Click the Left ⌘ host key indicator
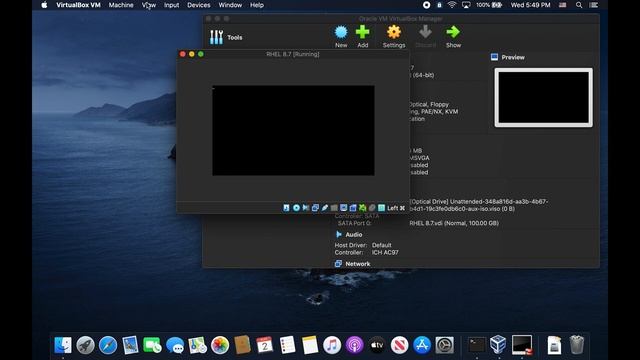The height and width of the screenshot is (360, 640). pos(396,208)
